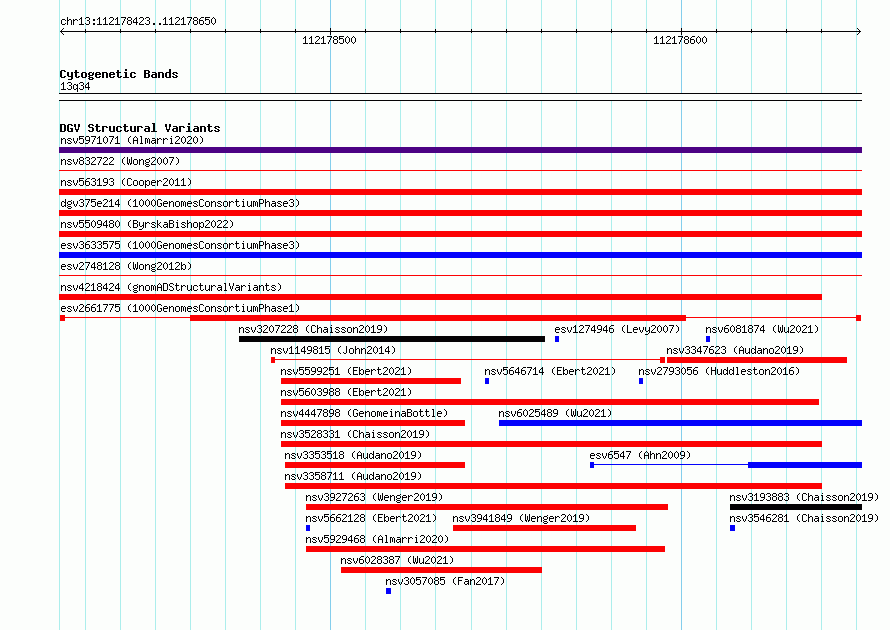Click the ruler's right arrow end
This screenshot has height=630, width=890.
[x=859, y=32]
